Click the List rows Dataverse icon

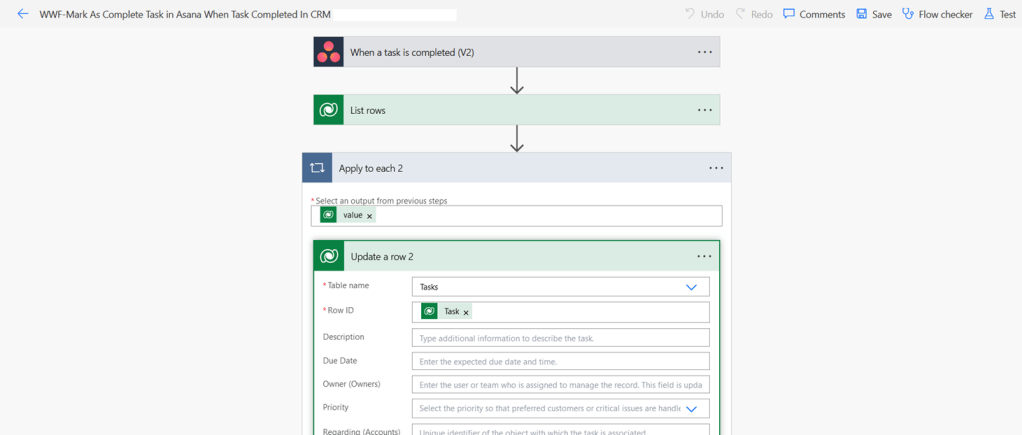[x=328, y=110]
